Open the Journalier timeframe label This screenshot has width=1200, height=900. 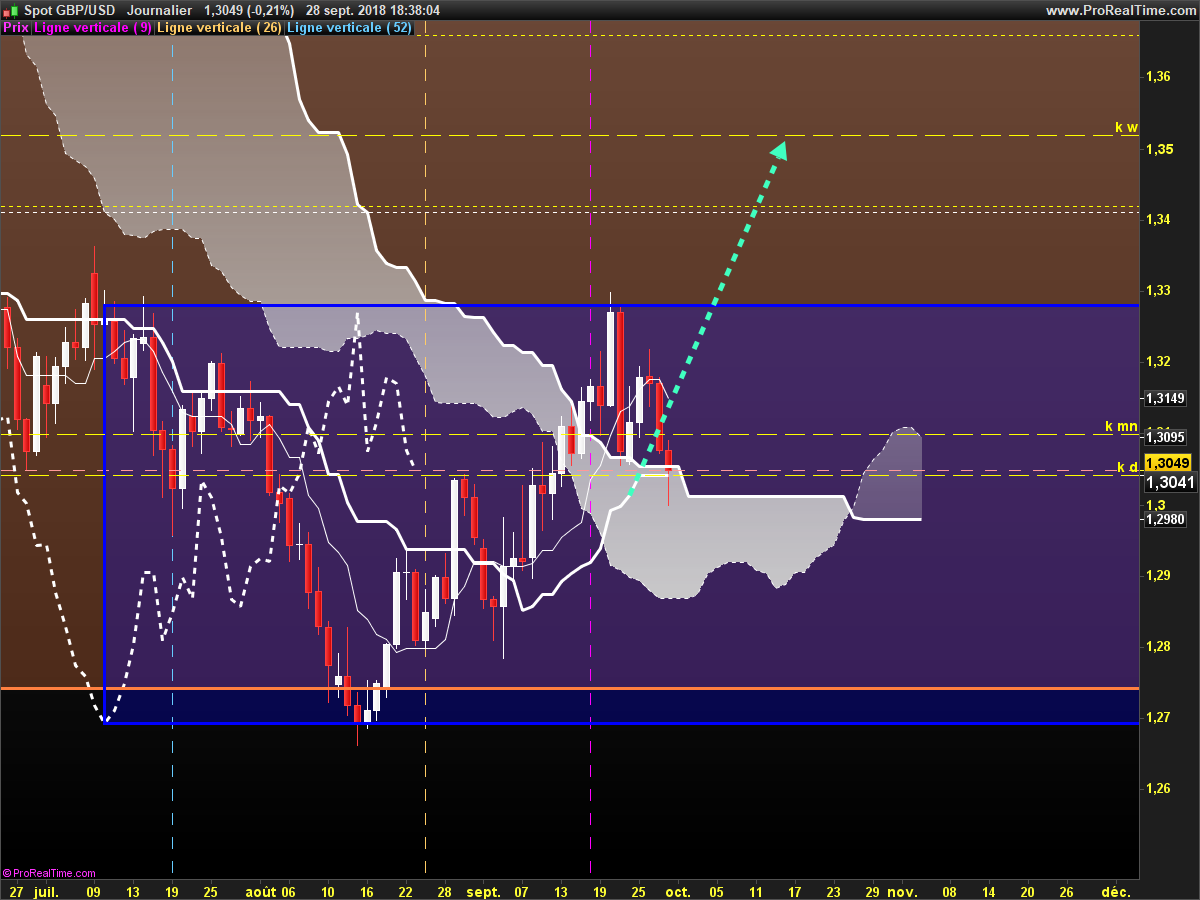click(160, 10)
